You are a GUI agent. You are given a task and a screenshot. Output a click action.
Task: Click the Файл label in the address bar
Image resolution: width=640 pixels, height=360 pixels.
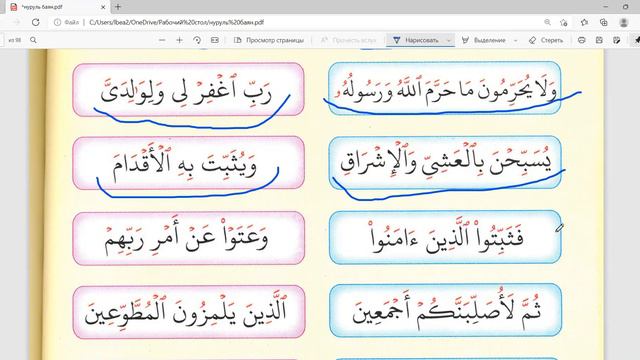(71, 22)
